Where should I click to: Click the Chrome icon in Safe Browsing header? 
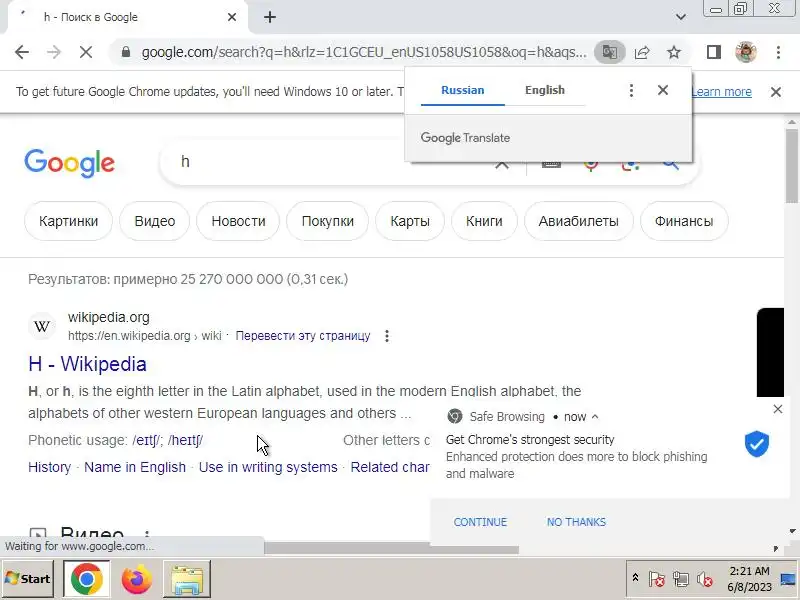[x=454, y=416]
